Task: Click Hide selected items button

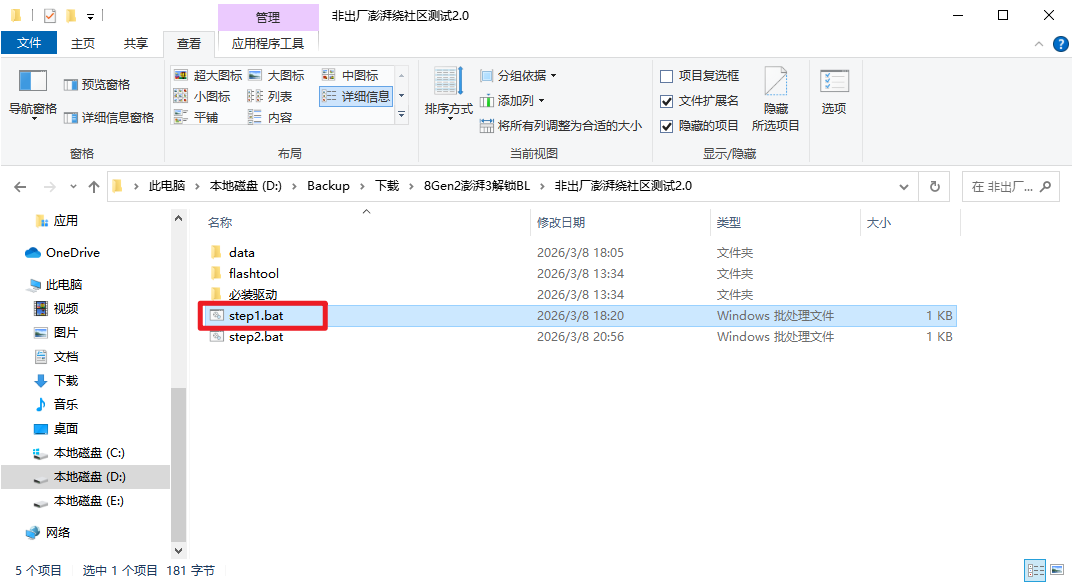Action: [775, 99]
